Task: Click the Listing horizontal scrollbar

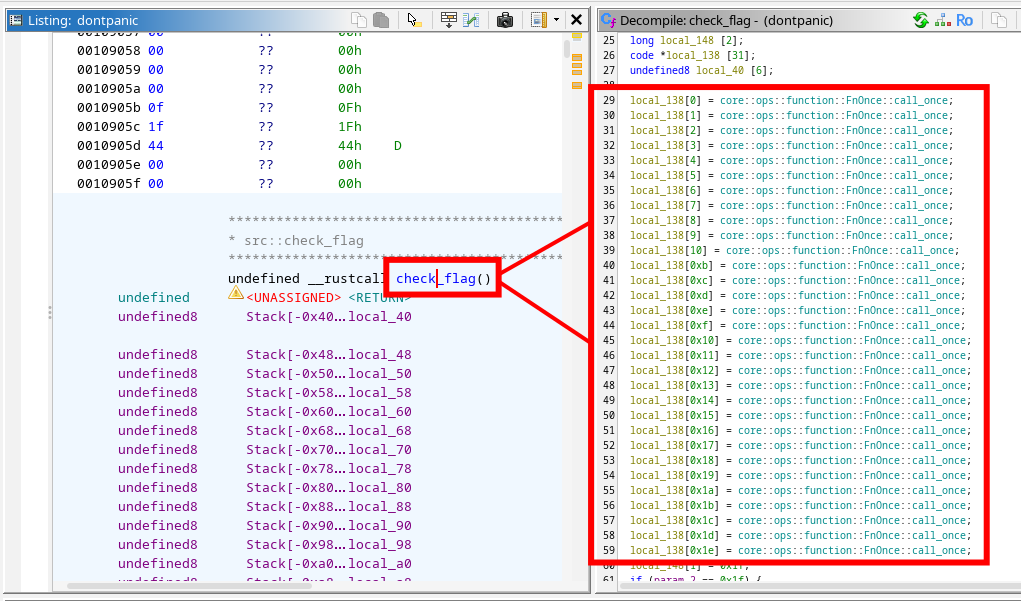Action: (300, 586)
